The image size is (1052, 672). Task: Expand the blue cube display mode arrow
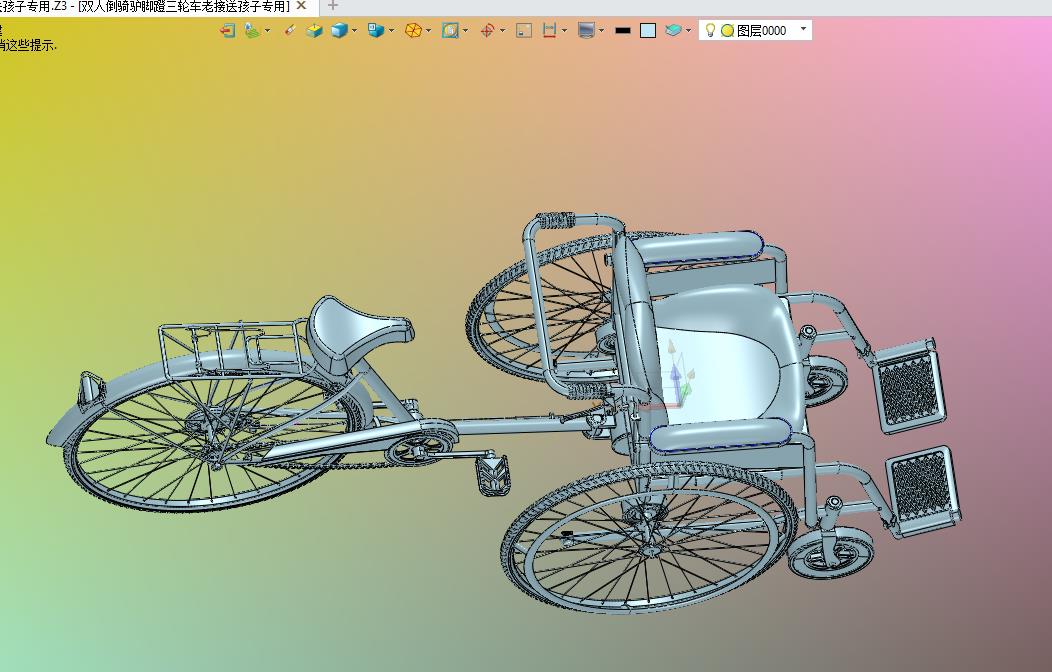click(355, 30)
